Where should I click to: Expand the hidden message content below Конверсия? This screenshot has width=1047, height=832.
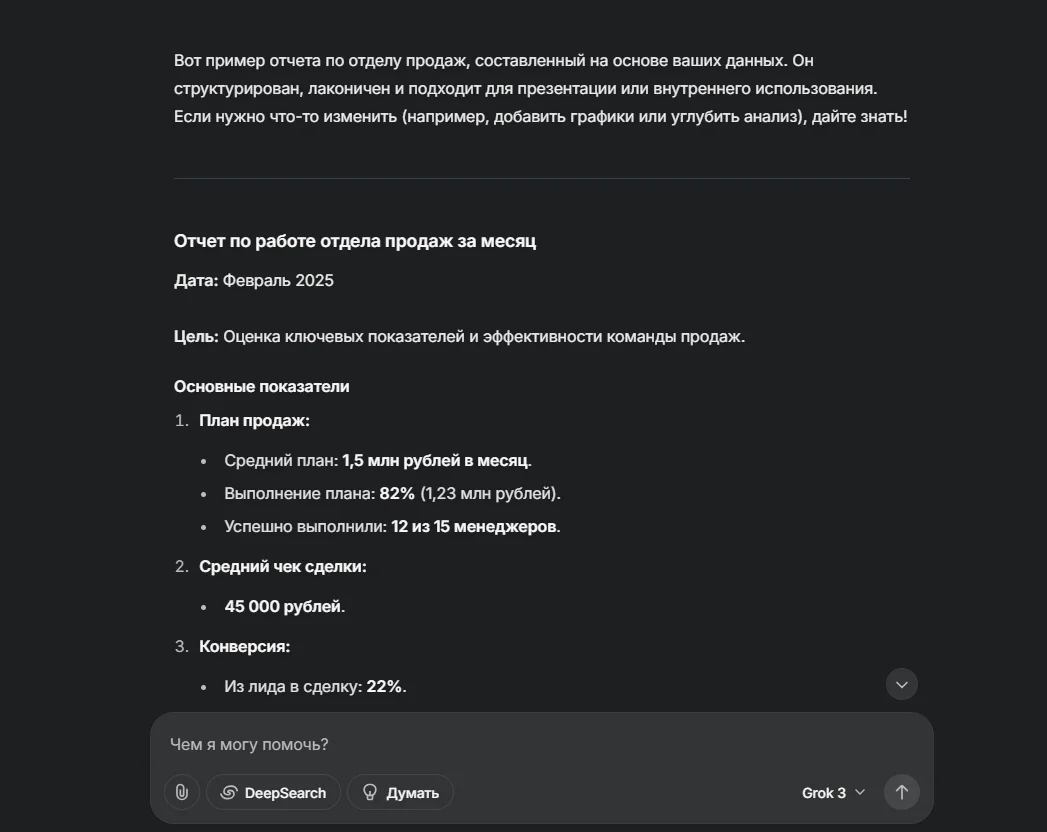tap(901, 684)
